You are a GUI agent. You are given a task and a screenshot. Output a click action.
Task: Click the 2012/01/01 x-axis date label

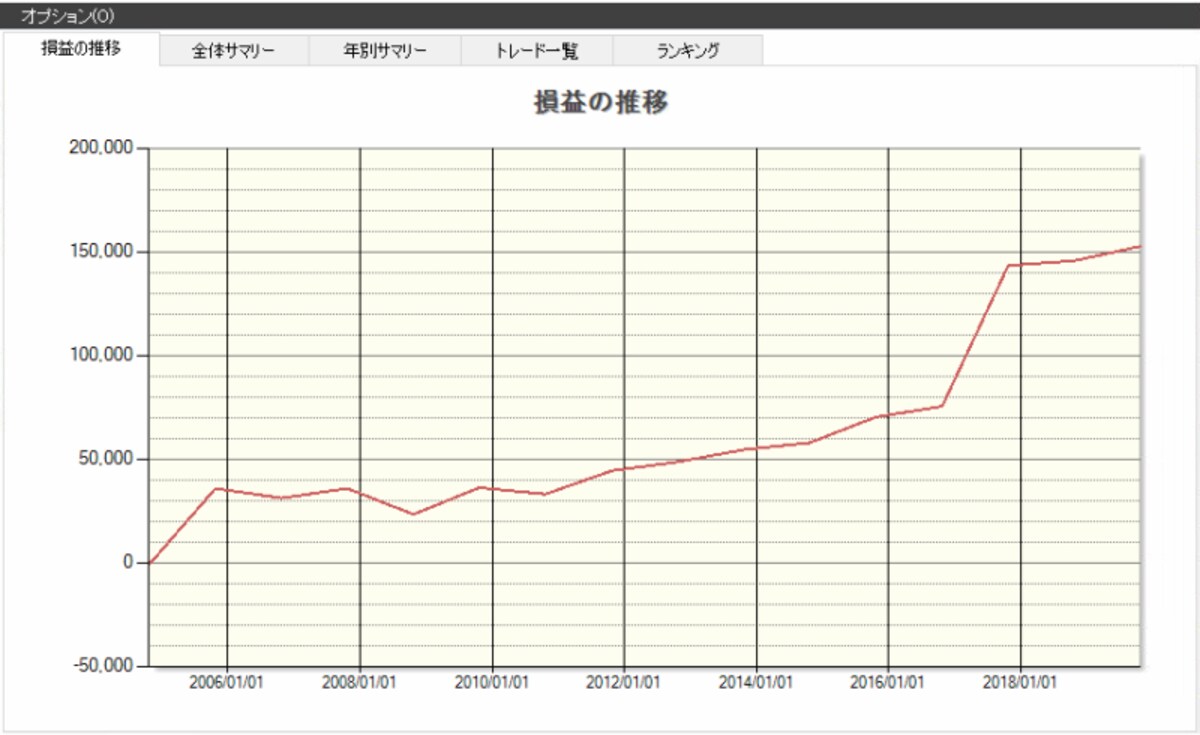point(624,682)
